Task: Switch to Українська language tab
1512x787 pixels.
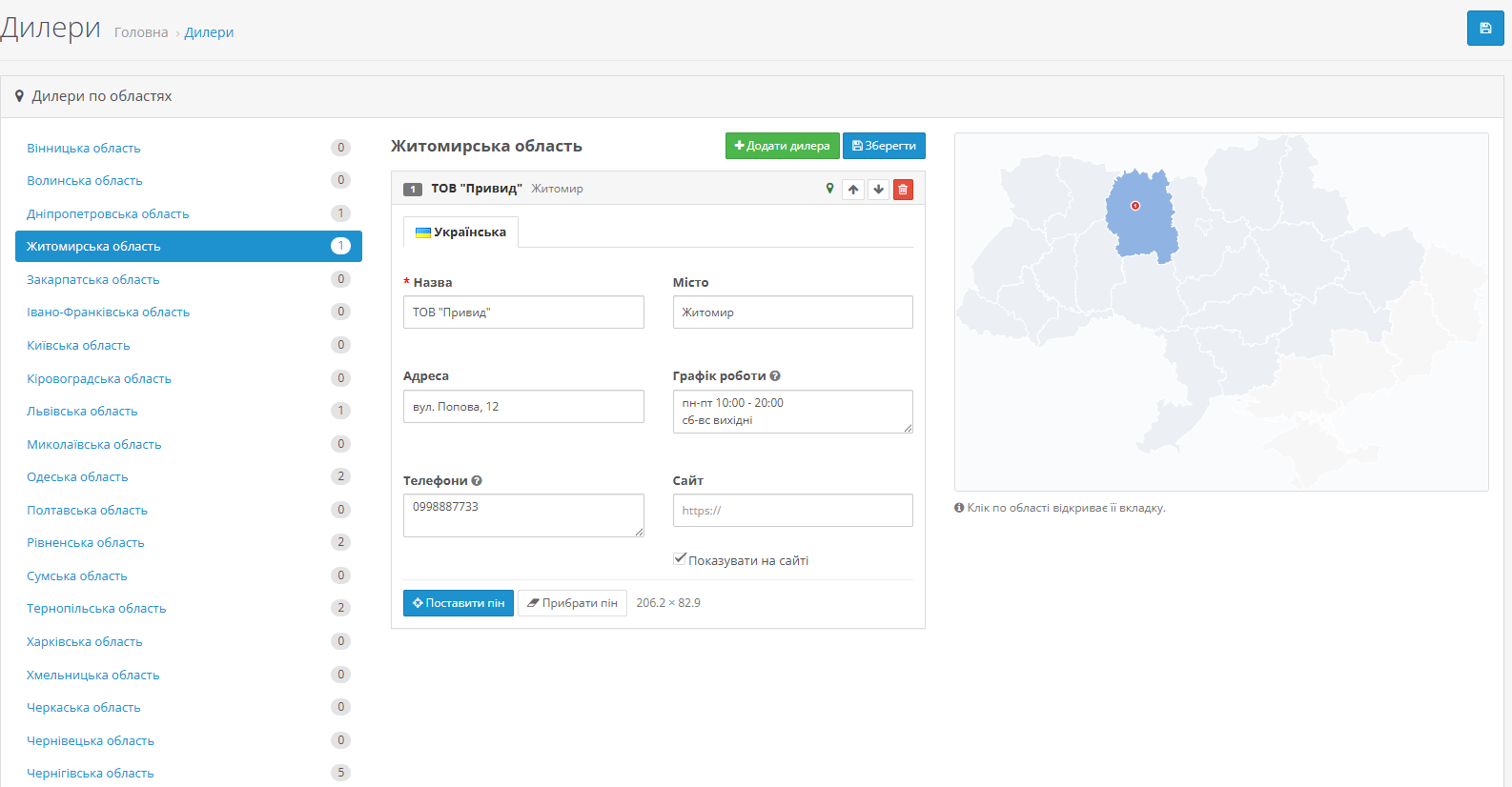Action: tap(461, 232)
